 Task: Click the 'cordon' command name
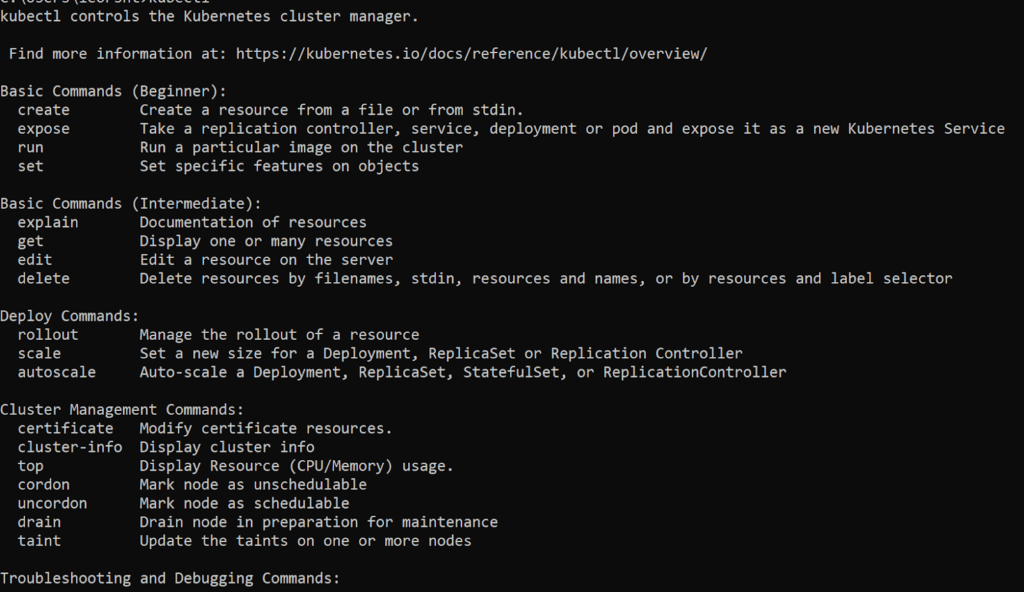tap(44, 484)
